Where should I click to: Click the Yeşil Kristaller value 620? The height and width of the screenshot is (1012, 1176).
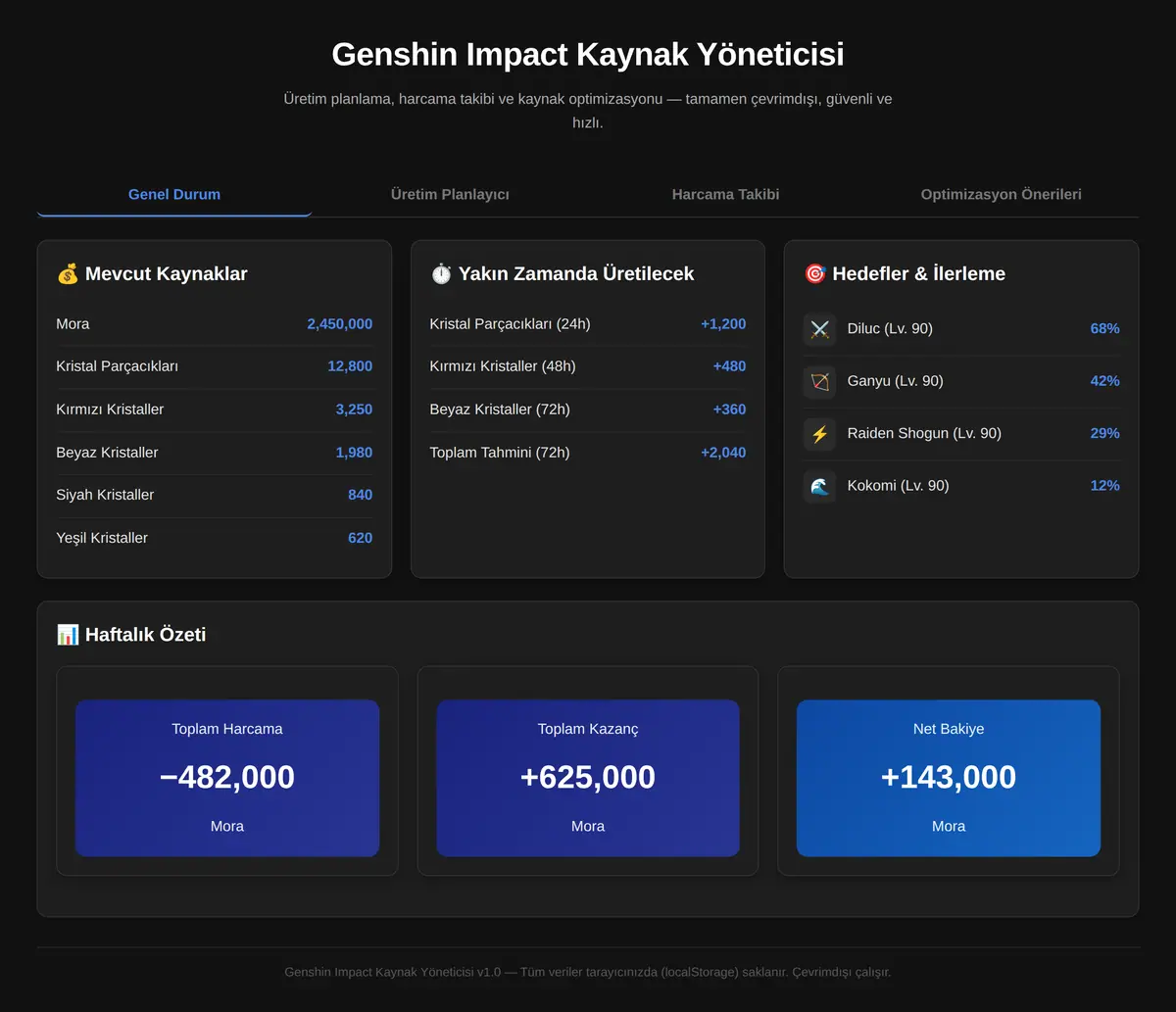click(x=360, y=538)
